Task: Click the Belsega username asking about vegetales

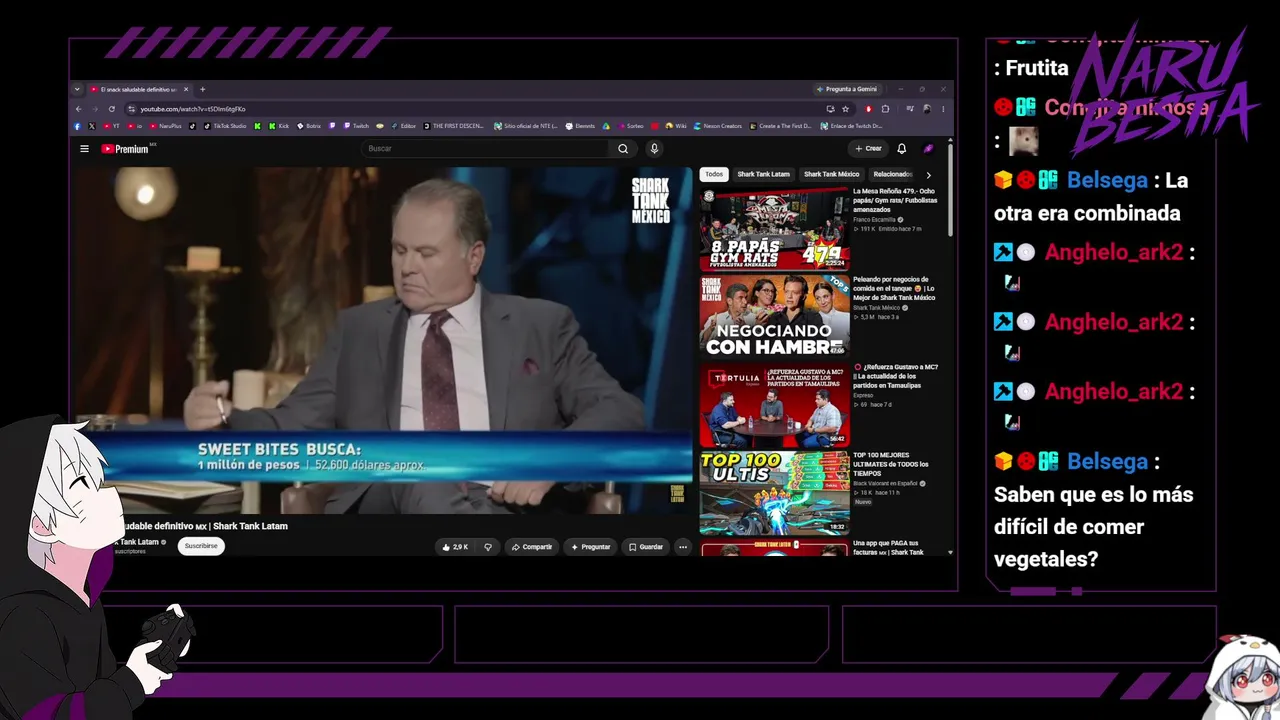Action: coord(1107,461)
